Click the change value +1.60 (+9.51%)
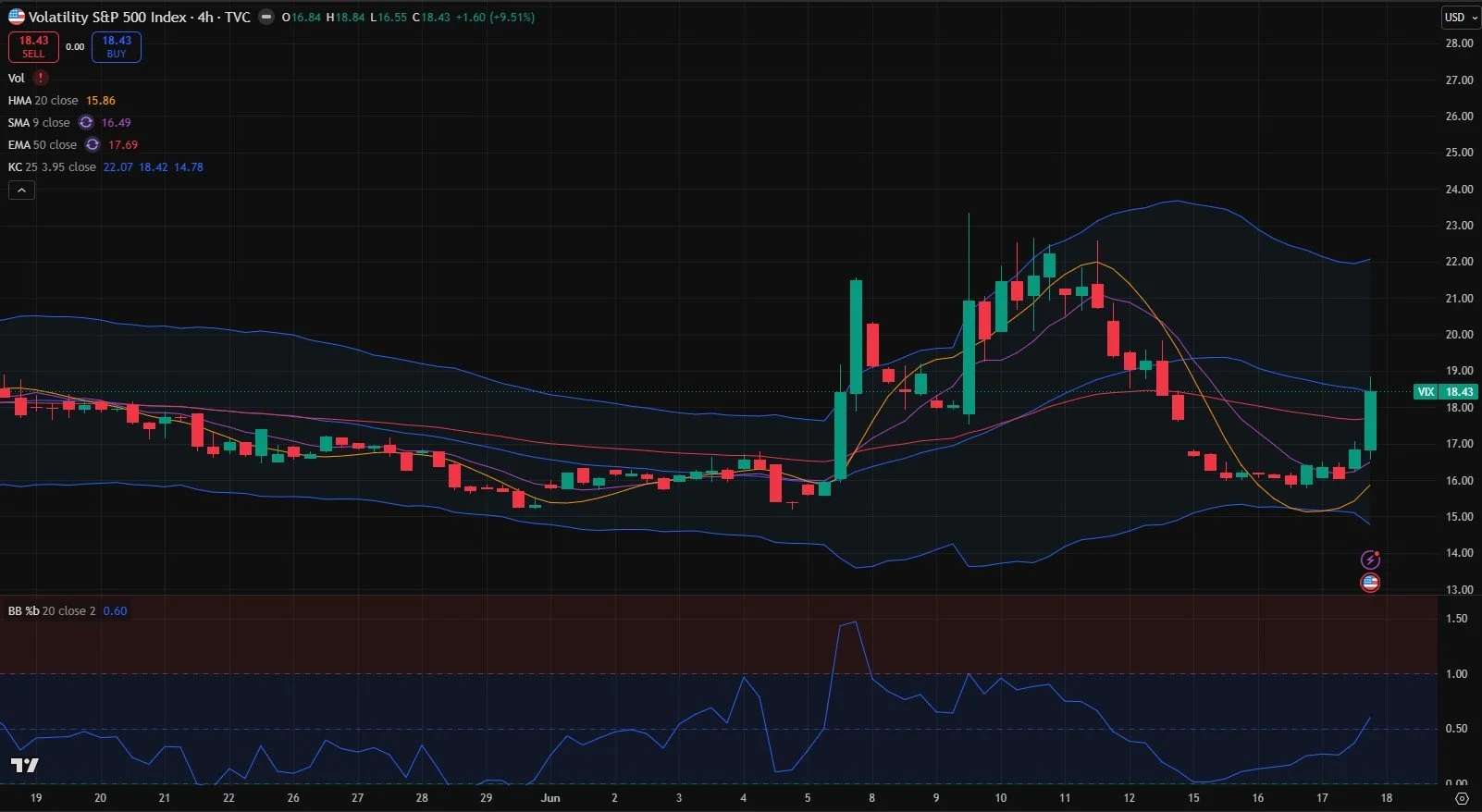Viewport: 1482px width, 812px height. pos(495,17)
